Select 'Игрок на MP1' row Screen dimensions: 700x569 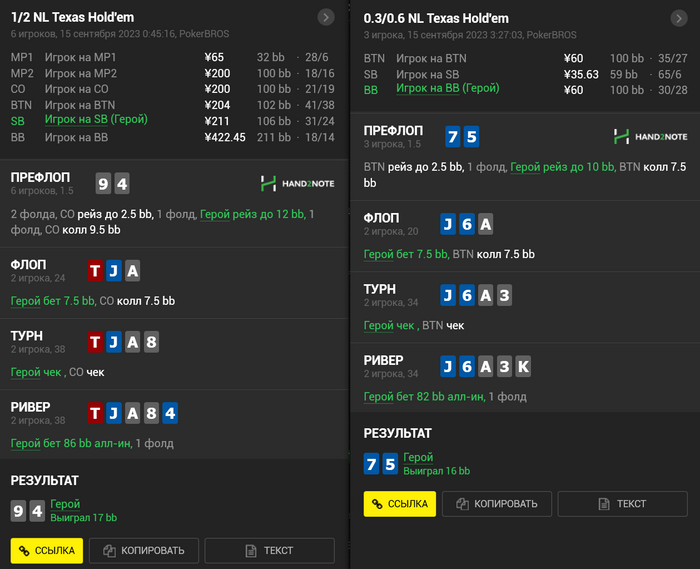pyautogui.click(x=173, y=58)
